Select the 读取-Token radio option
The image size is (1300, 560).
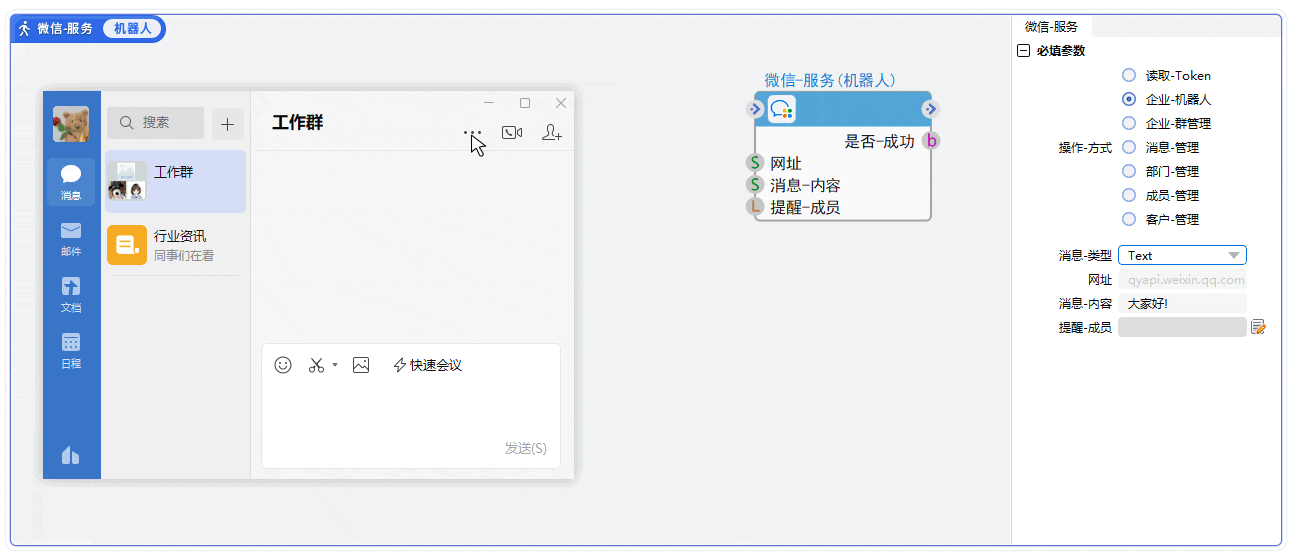pyautogui.click(x=1129, y=75)
